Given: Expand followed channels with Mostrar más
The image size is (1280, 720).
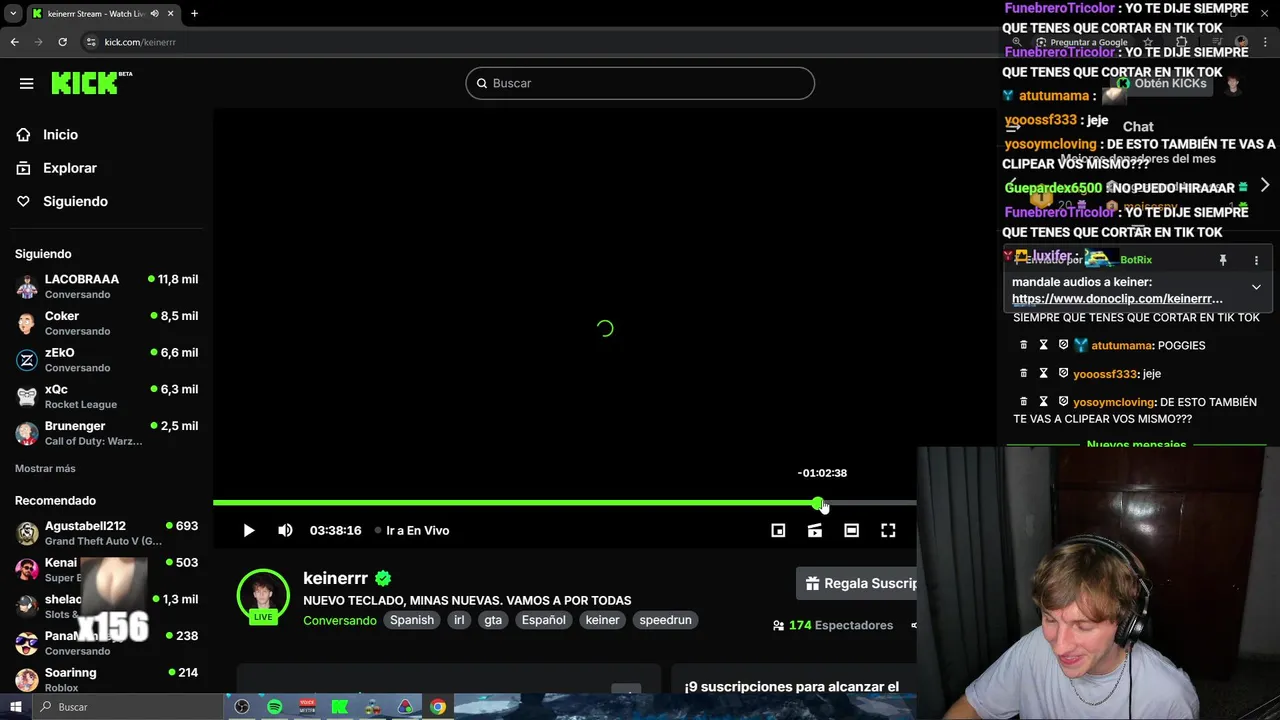Looking at the screenshot, I should (45, 468).
